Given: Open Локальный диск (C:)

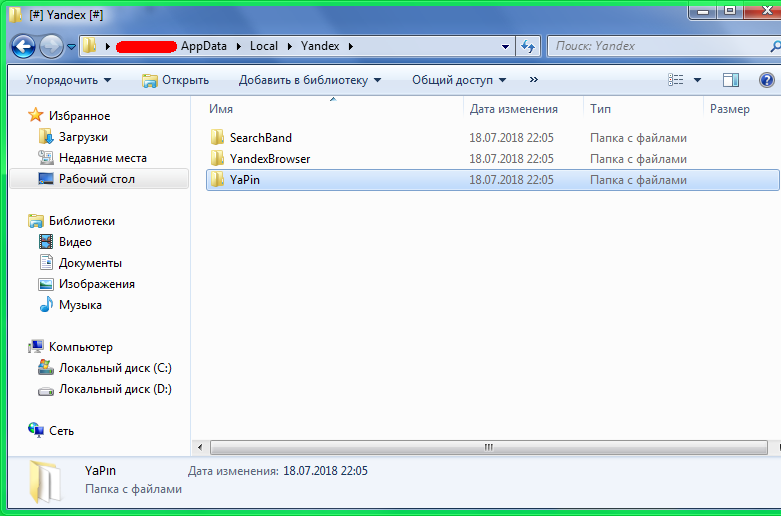Looking at the screenshot, I should 115,368.
